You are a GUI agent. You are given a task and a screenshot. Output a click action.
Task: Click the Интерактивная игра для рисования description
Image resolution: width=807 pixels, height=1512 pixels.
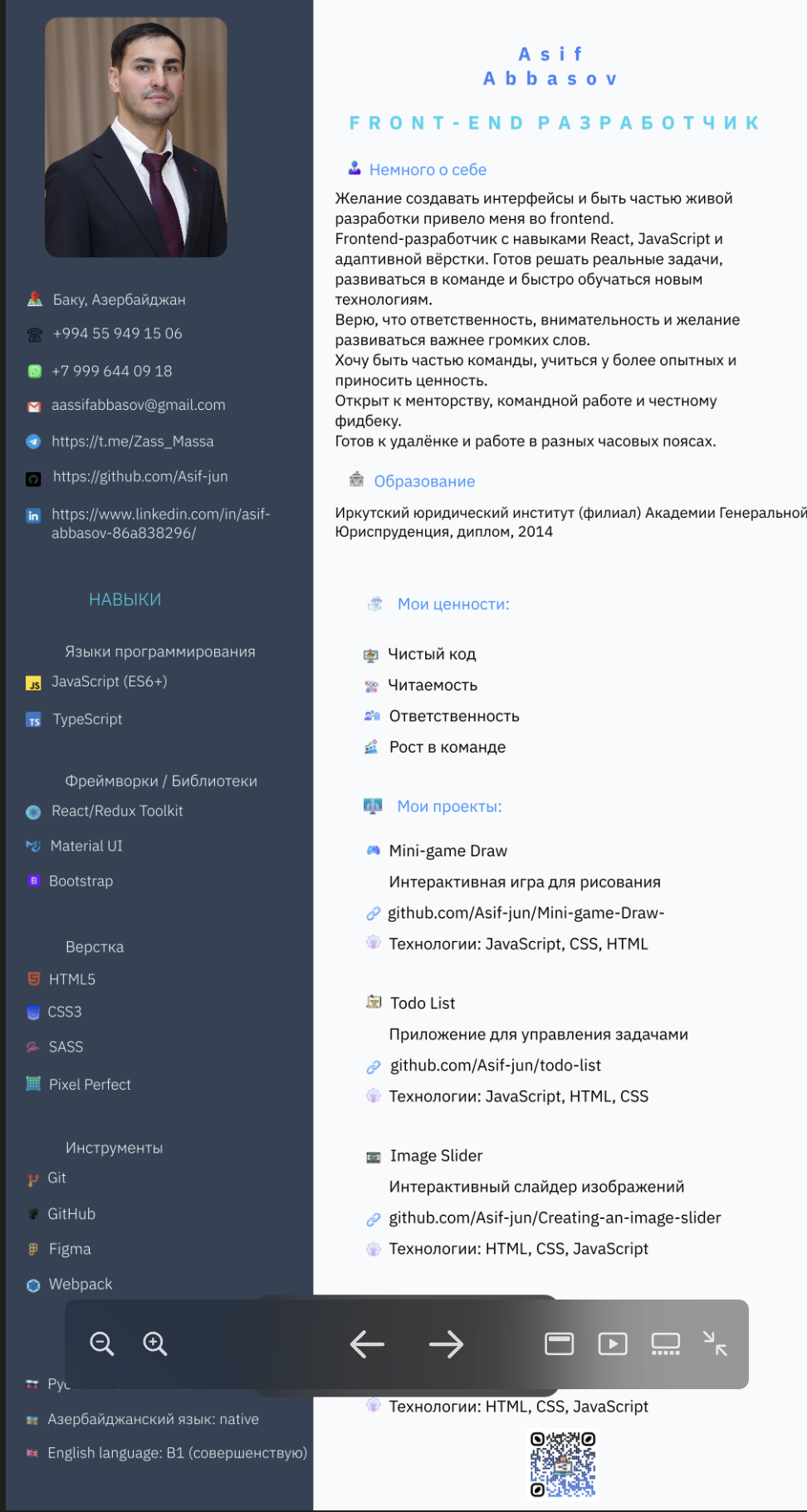pyautogui.click(x=525, y=882)
